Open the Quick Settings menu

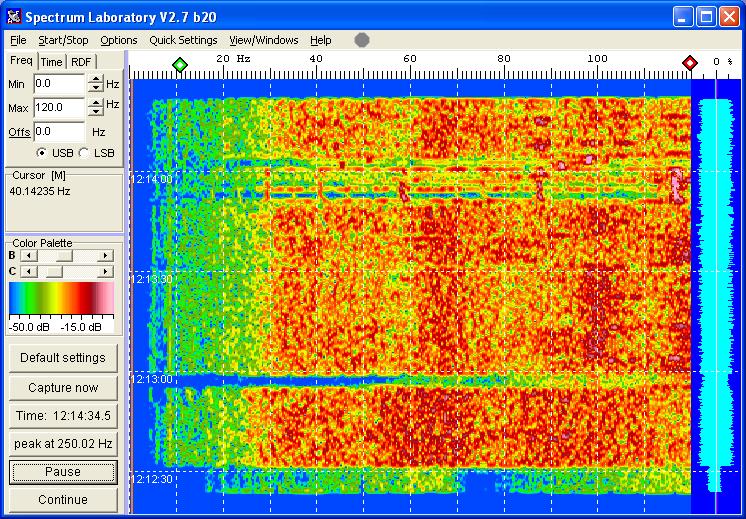(183, 40)
